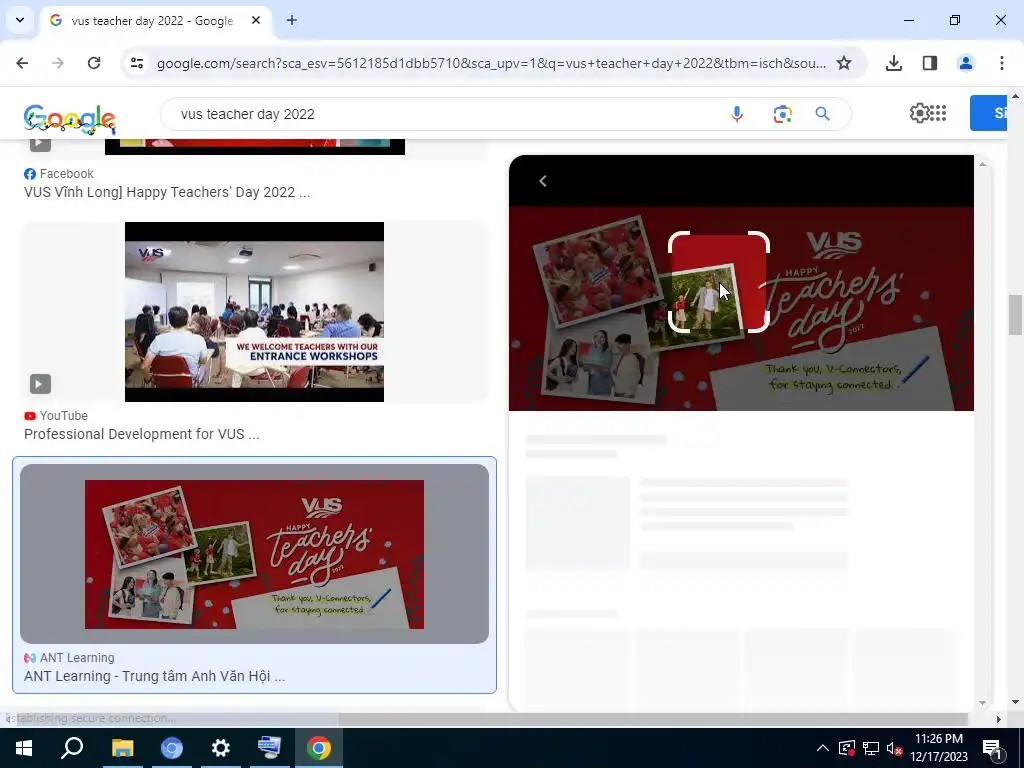This screenshot has width=1024, height=768.
Task: Open the Chrome profile menu
Action: pyautogui.click(x=965, y=63)
